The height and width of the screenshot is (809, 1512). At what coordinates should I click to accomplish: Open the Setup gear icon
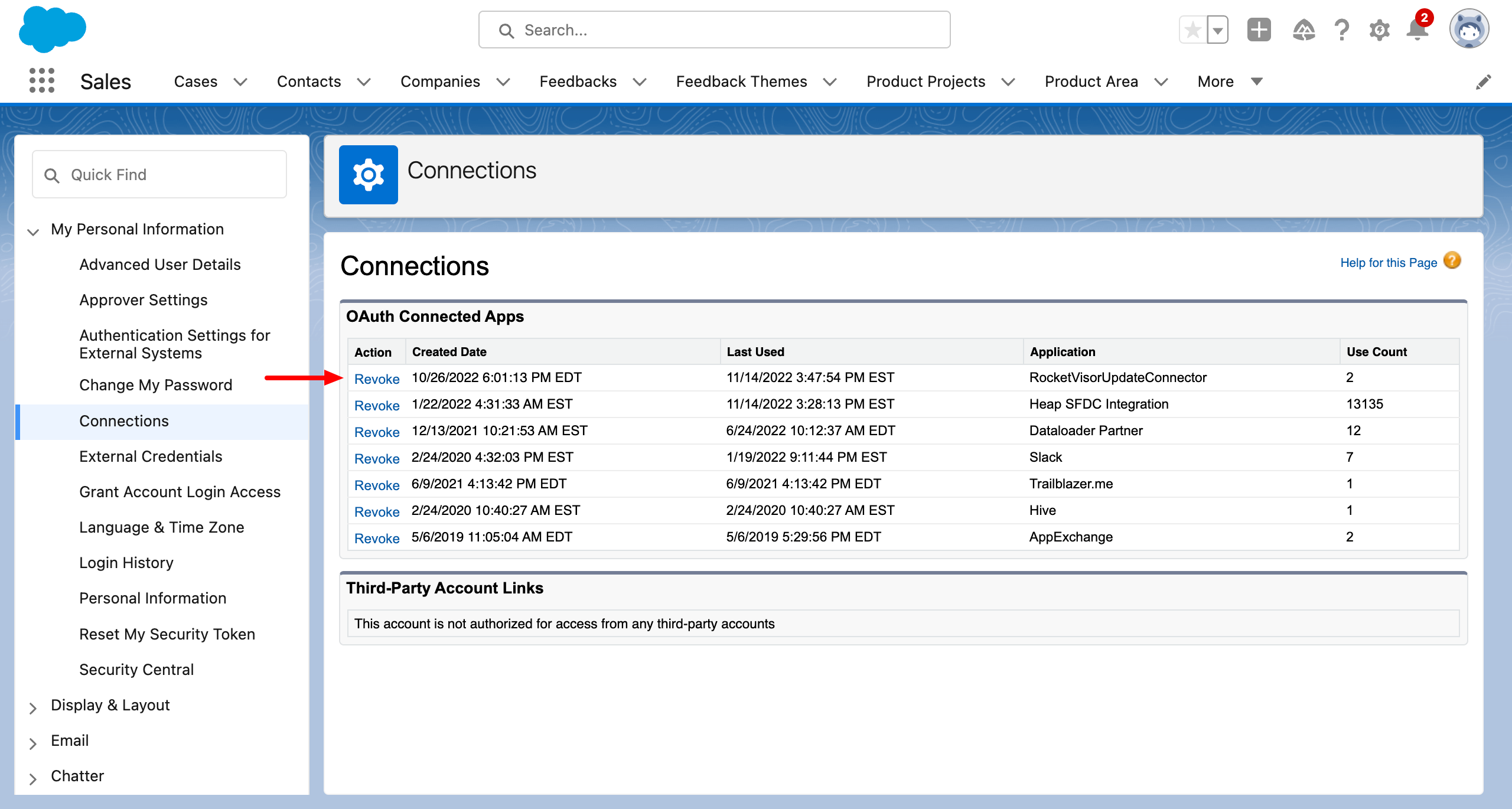point(1379,30)
